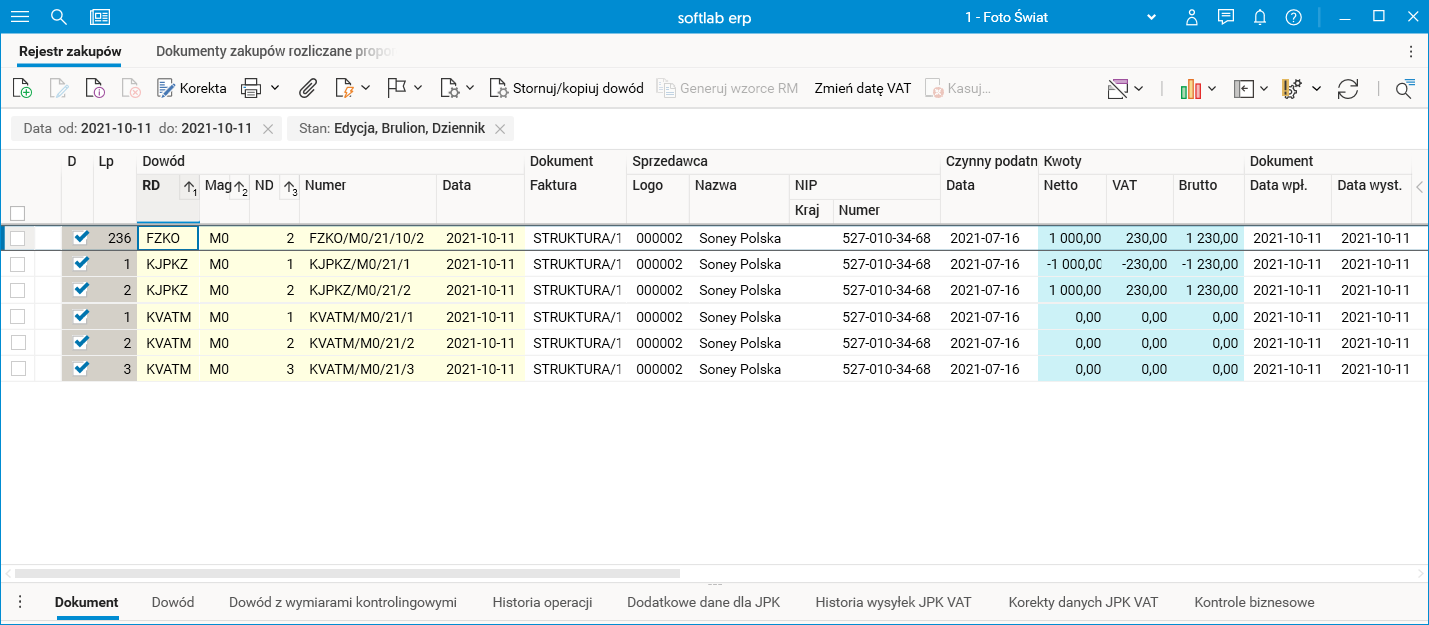1429x625 pixels.
Task: Open the flag marker dropdown arrow
Action: pyautogui.click(x=418, y=88)
